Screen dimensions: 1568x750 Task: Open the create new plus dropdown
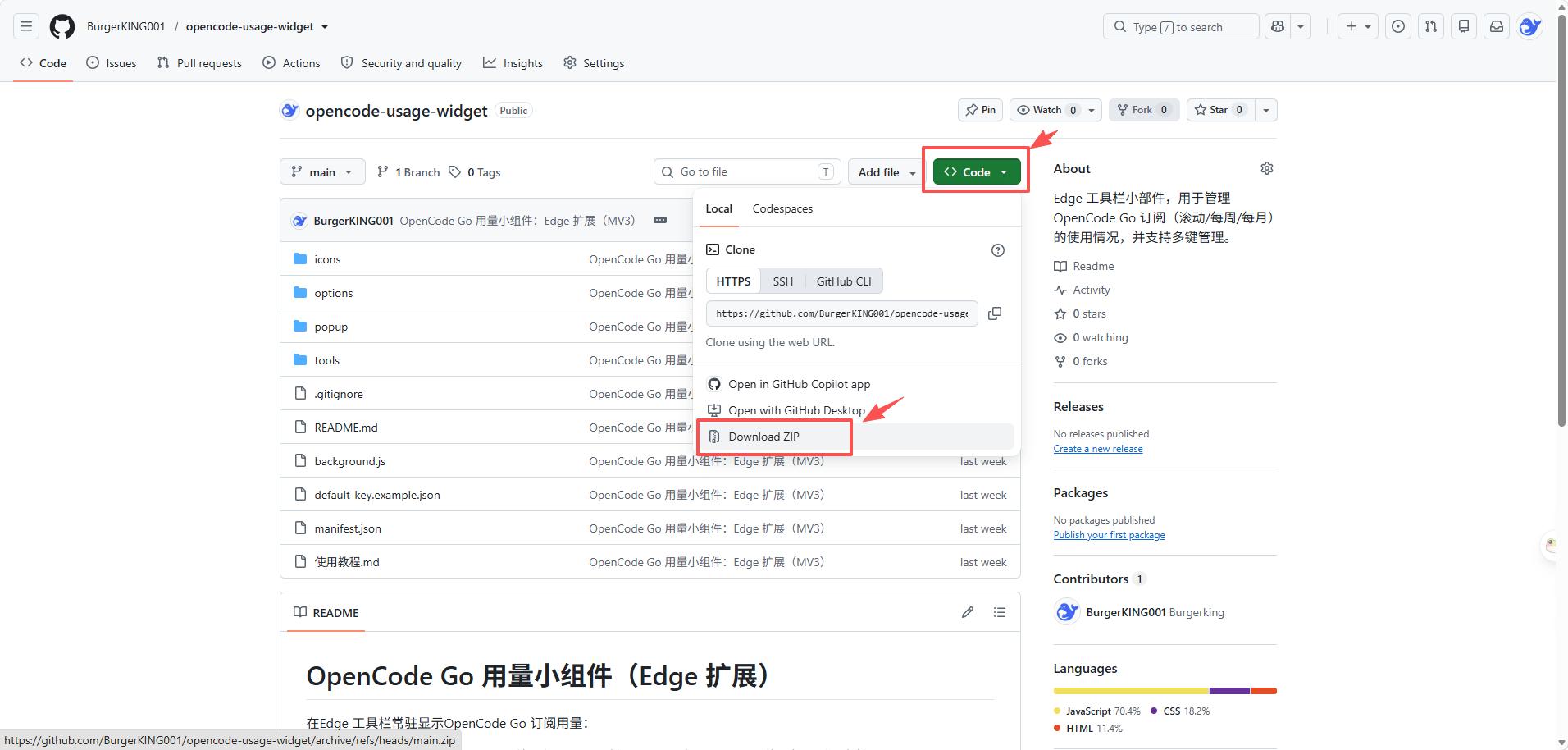click(x=1358, y=26)
